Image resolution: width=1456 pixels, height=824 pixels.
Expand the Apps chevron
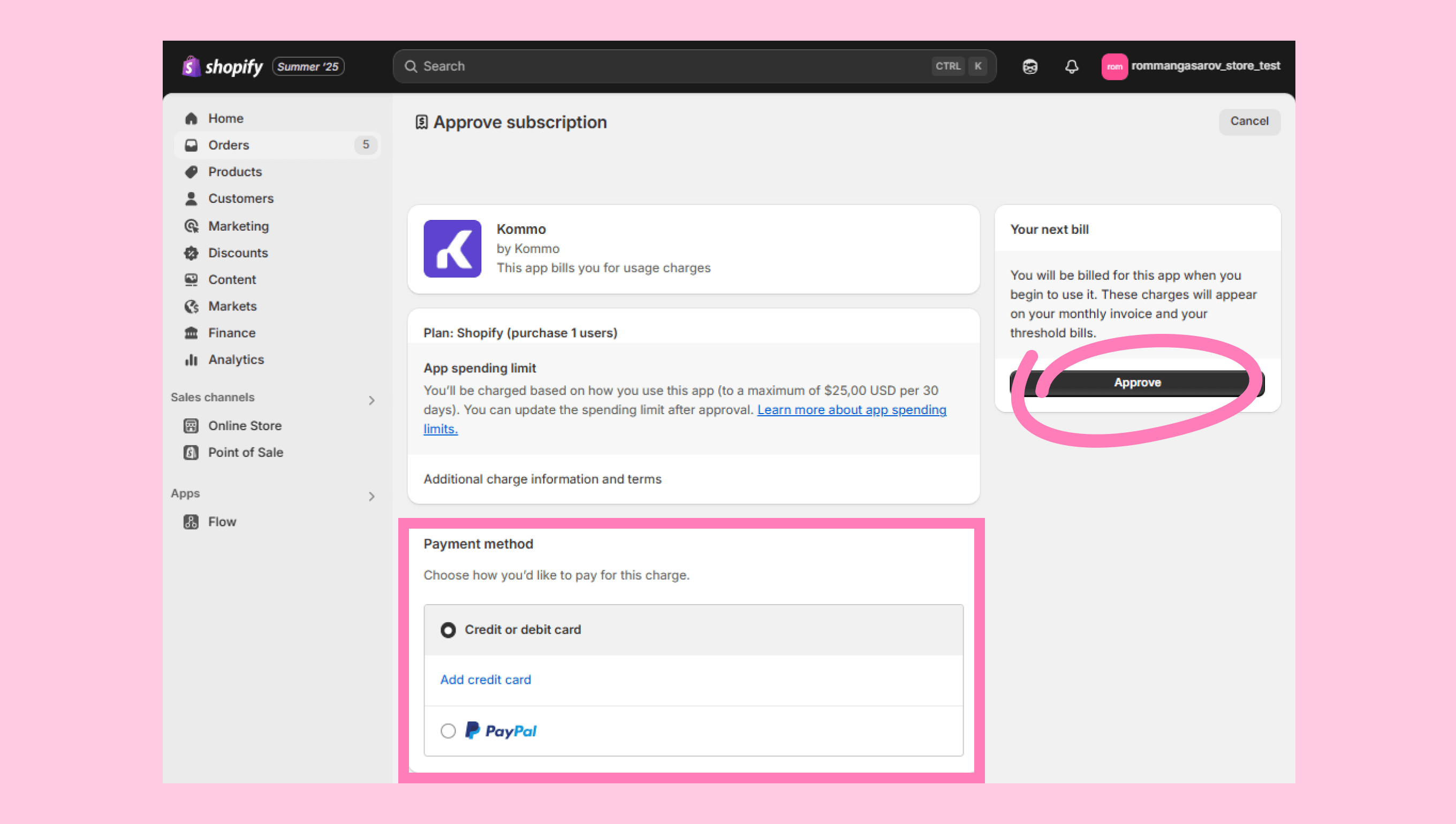click(371, 497)
